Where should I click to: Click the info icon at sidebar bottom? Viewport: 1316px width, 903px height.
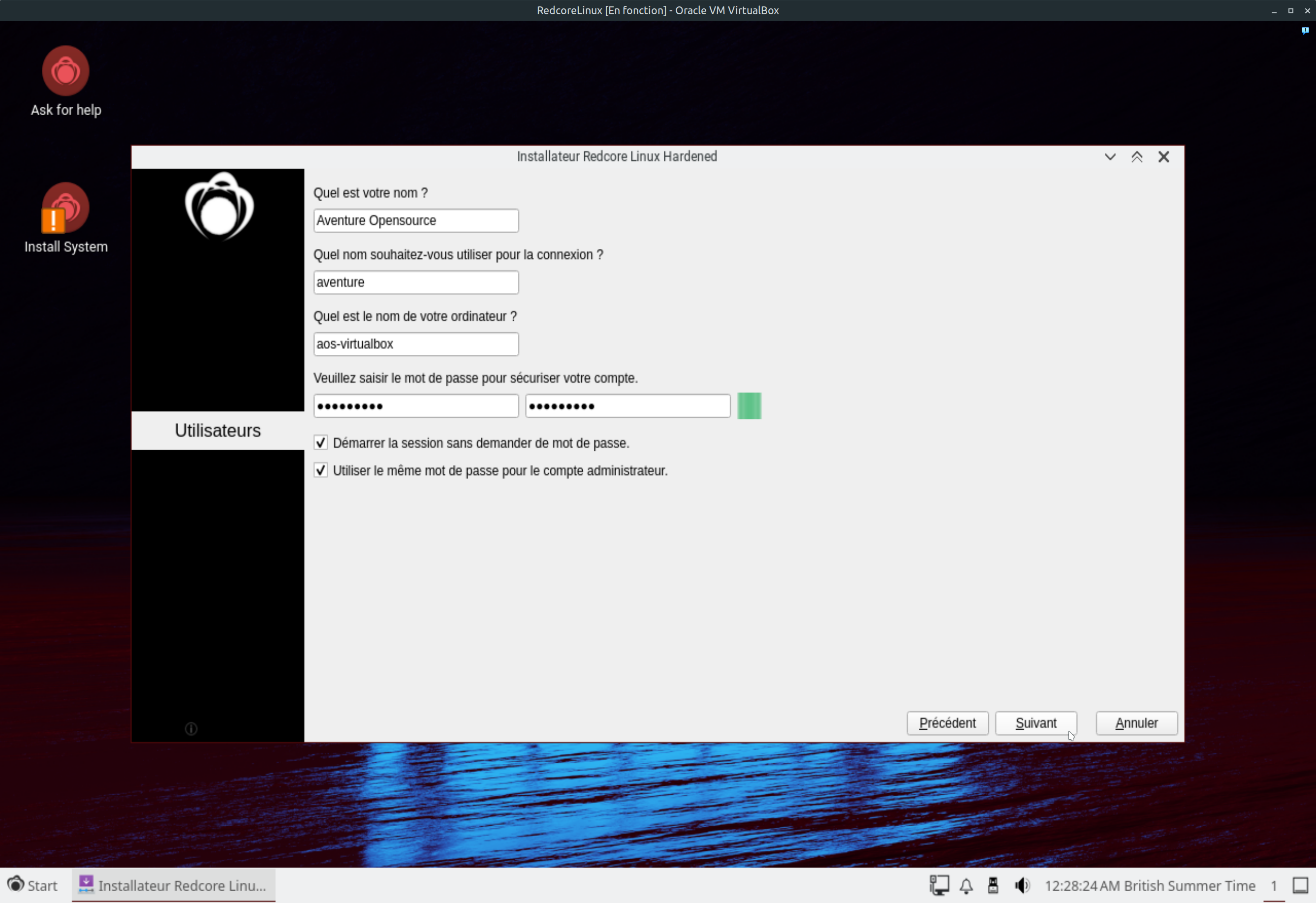[191, 729]
